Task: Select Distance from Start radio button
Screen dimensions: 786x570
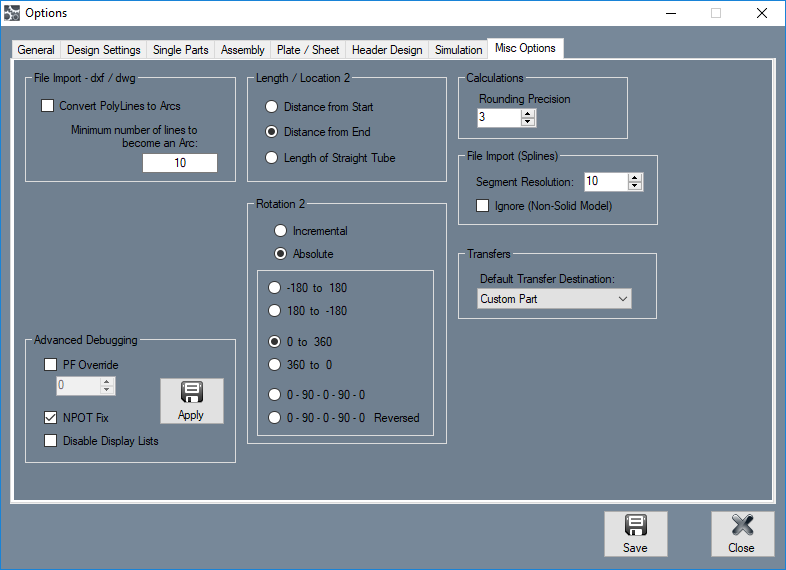Action: (271, 107)
